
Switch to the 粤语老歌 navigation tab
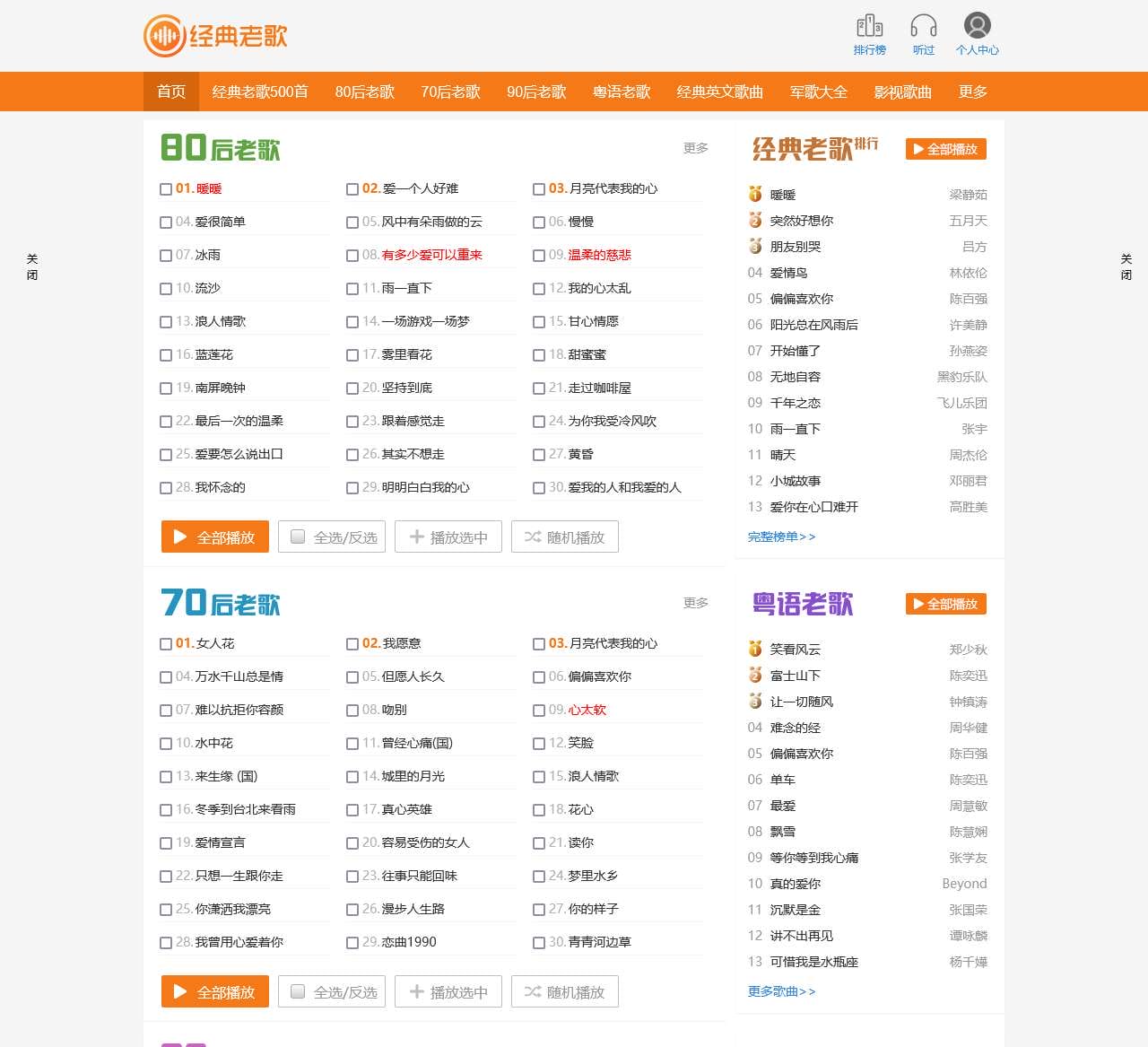[x=621, y=92]
